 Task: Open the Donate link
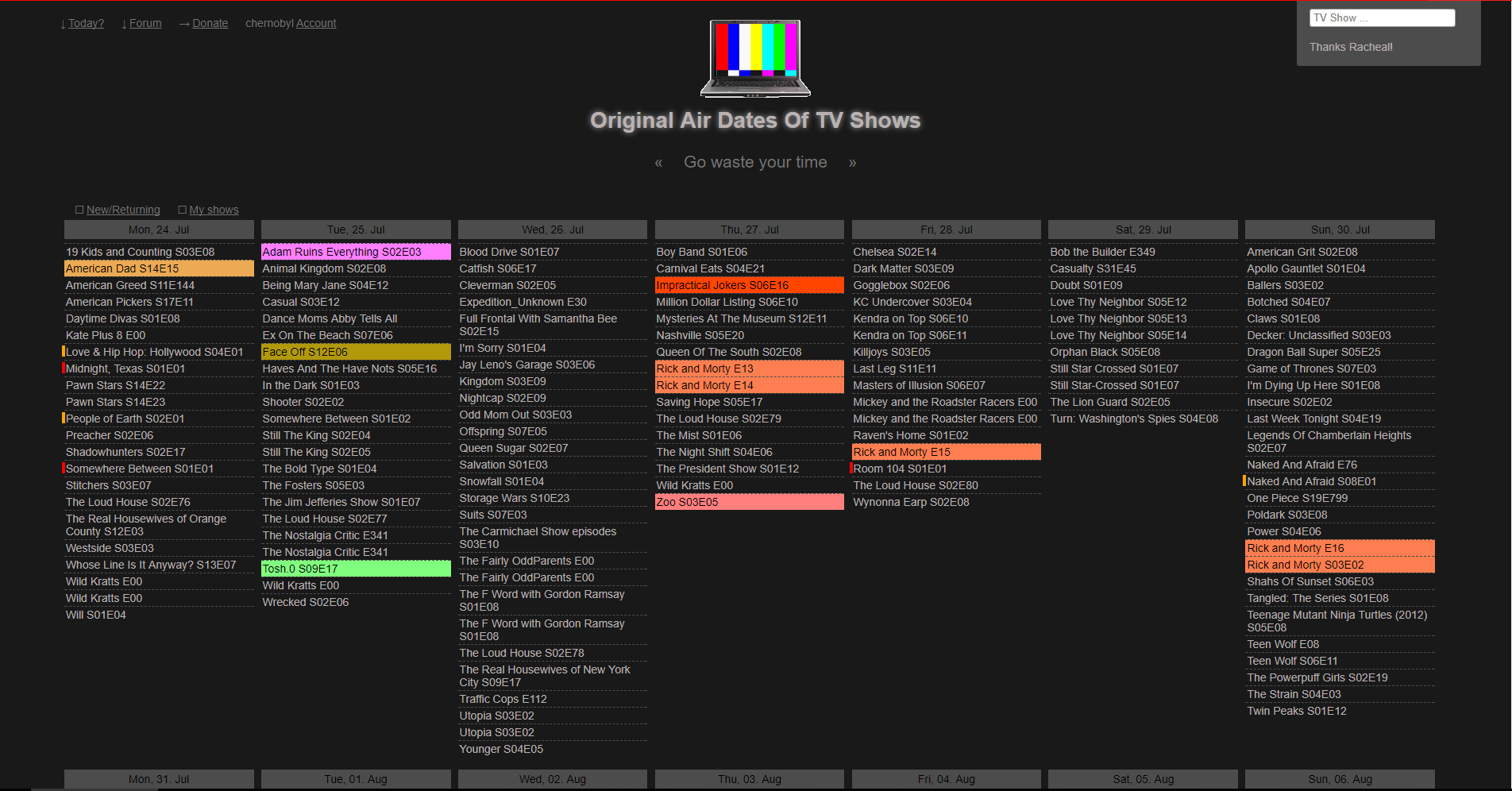click(210, 23)
